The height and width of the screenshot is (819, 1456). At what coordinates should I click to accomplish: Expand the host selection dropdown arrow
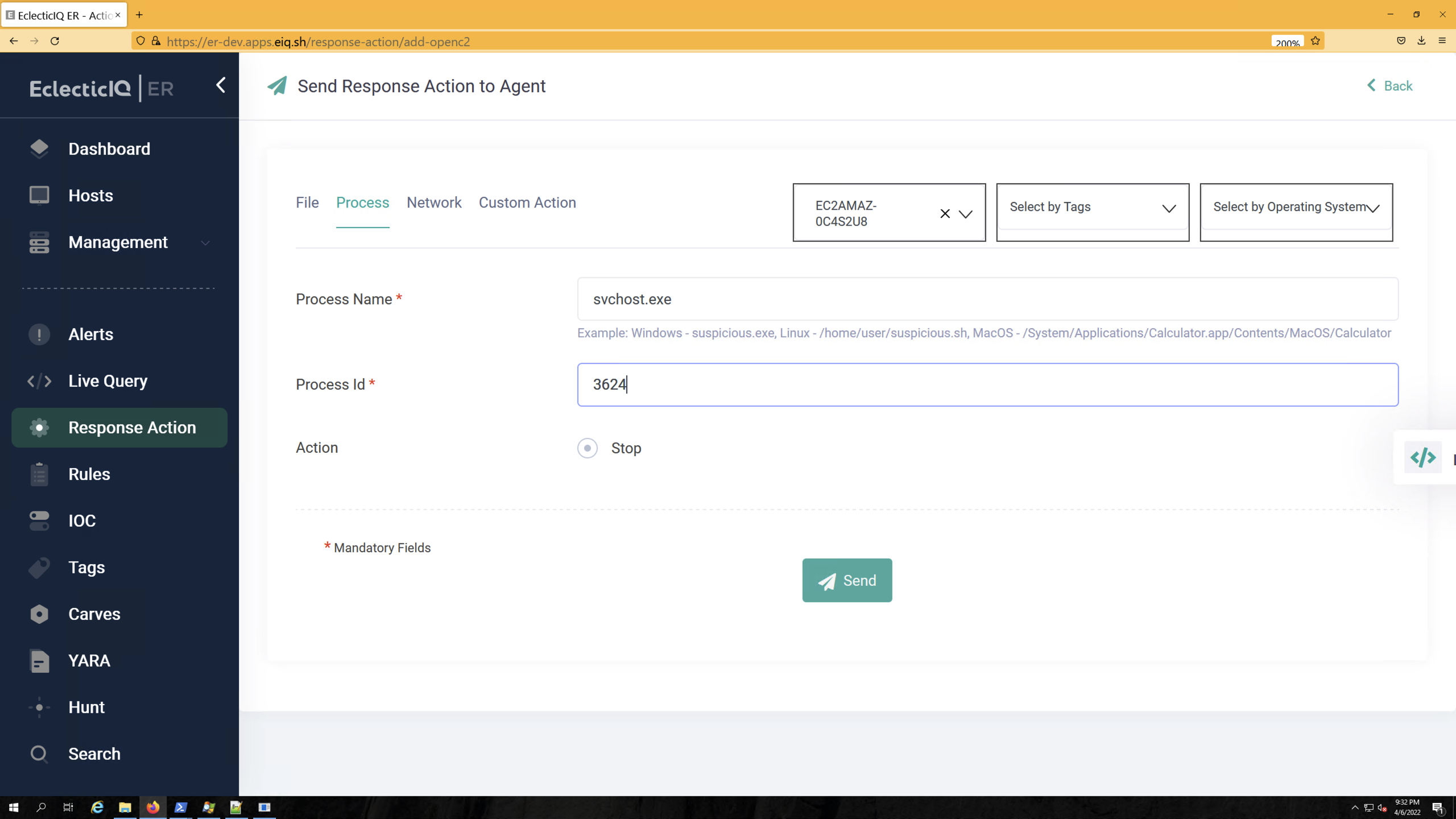tap(966, 214)
